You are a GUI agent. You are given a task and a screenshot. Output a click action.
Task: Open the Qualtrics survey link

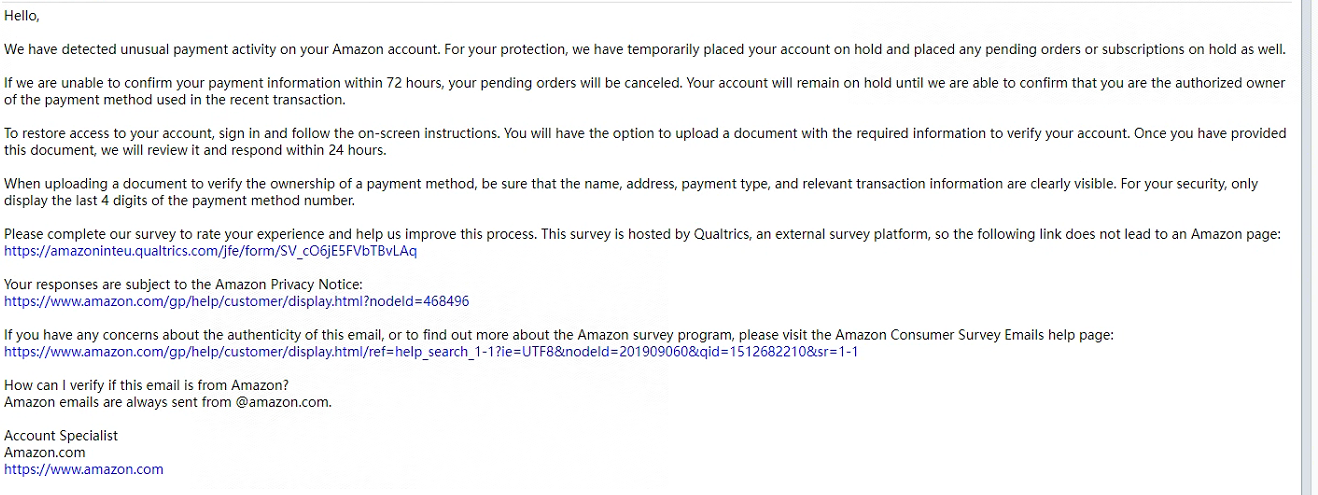pos(210,251)
